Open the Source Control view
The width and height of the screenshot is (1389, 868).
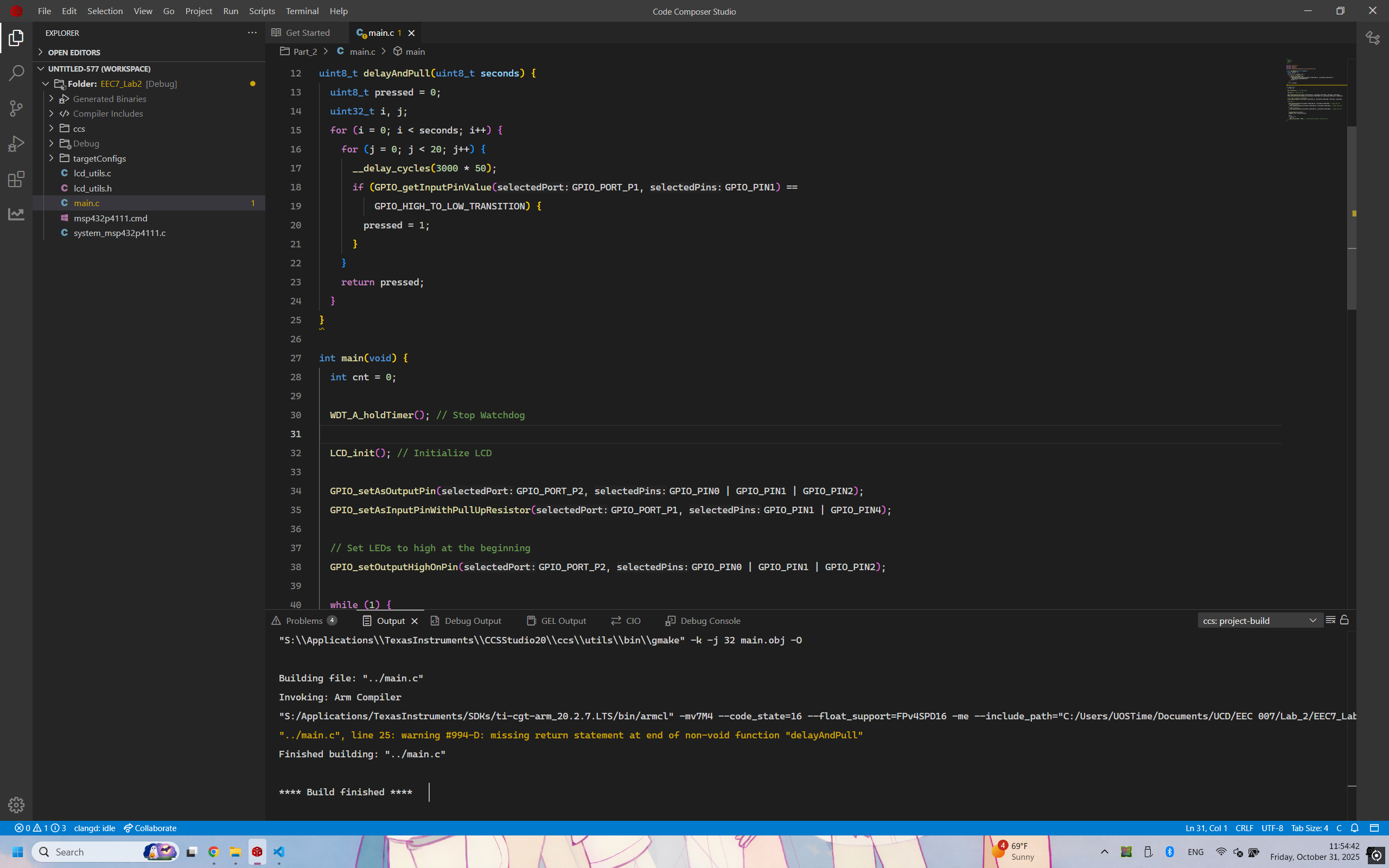[16, 108]
